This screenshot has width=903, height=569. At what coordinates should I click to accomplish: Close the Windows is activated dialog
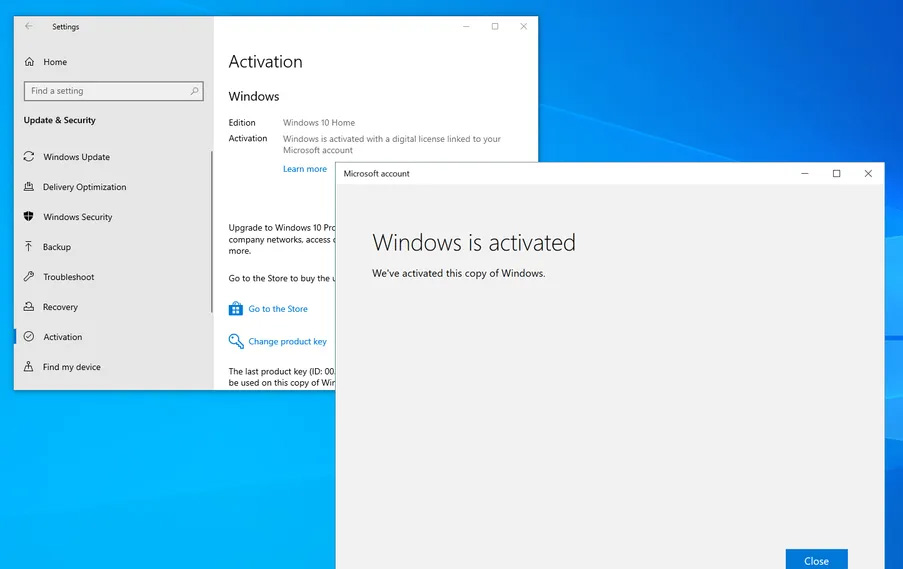point(816,560)
